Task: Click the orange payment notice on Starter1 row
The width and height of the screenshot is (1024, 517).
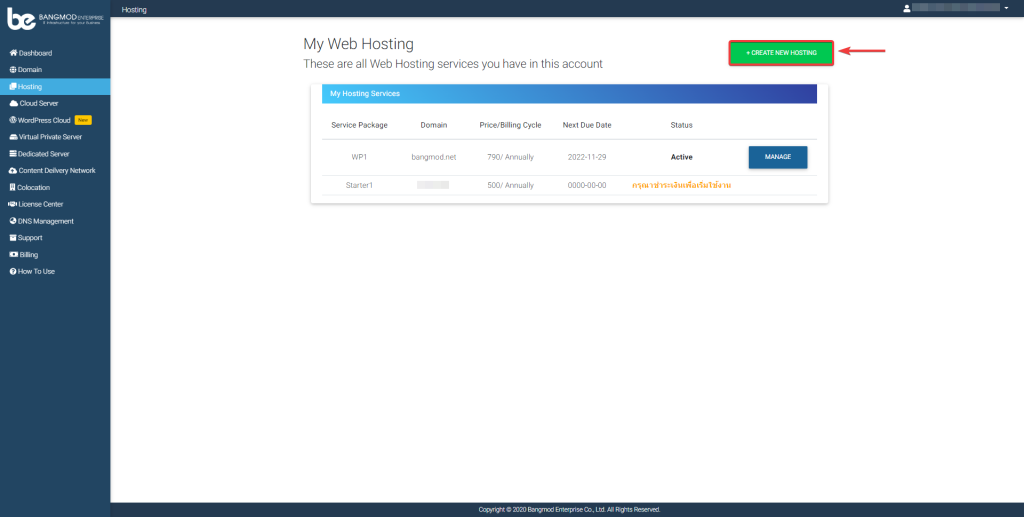Action: pos(681,185)
